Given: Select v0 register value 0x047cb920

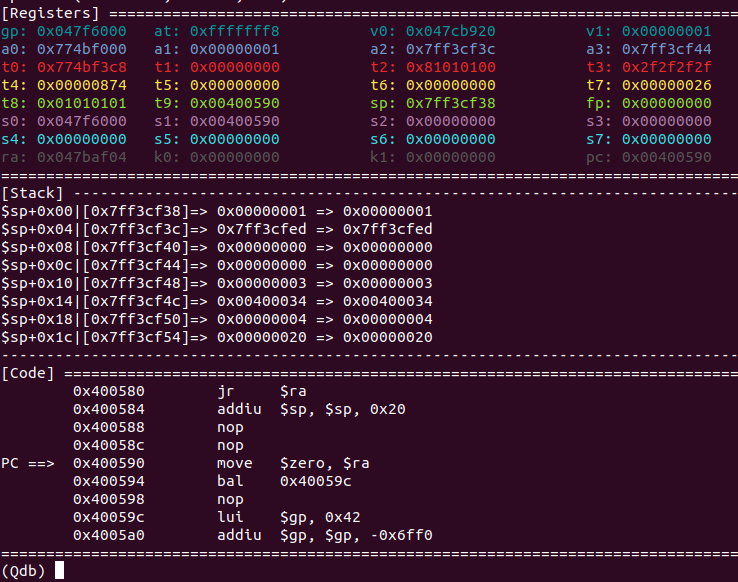Looking at the screenshot, I should pyautogui.click(x=450, y=32).
